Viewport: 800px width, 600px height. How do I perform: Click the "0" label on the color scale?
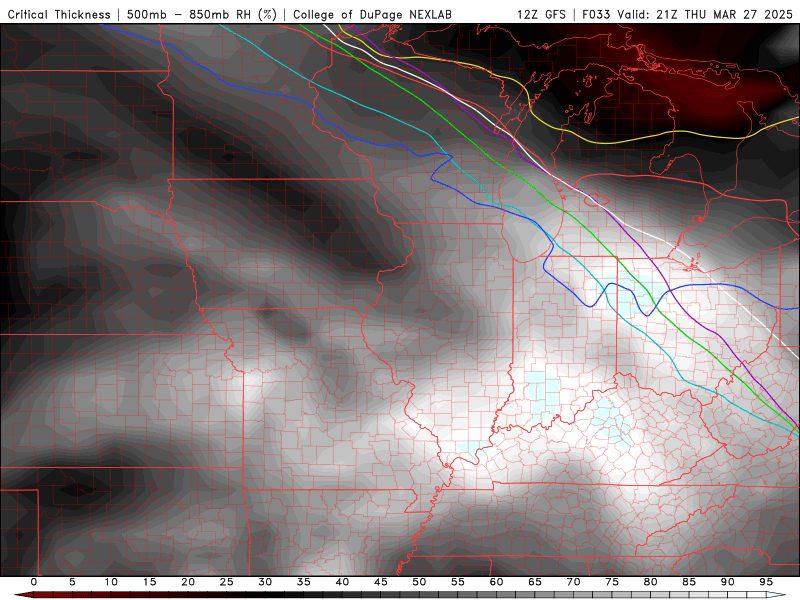(34, 582)
